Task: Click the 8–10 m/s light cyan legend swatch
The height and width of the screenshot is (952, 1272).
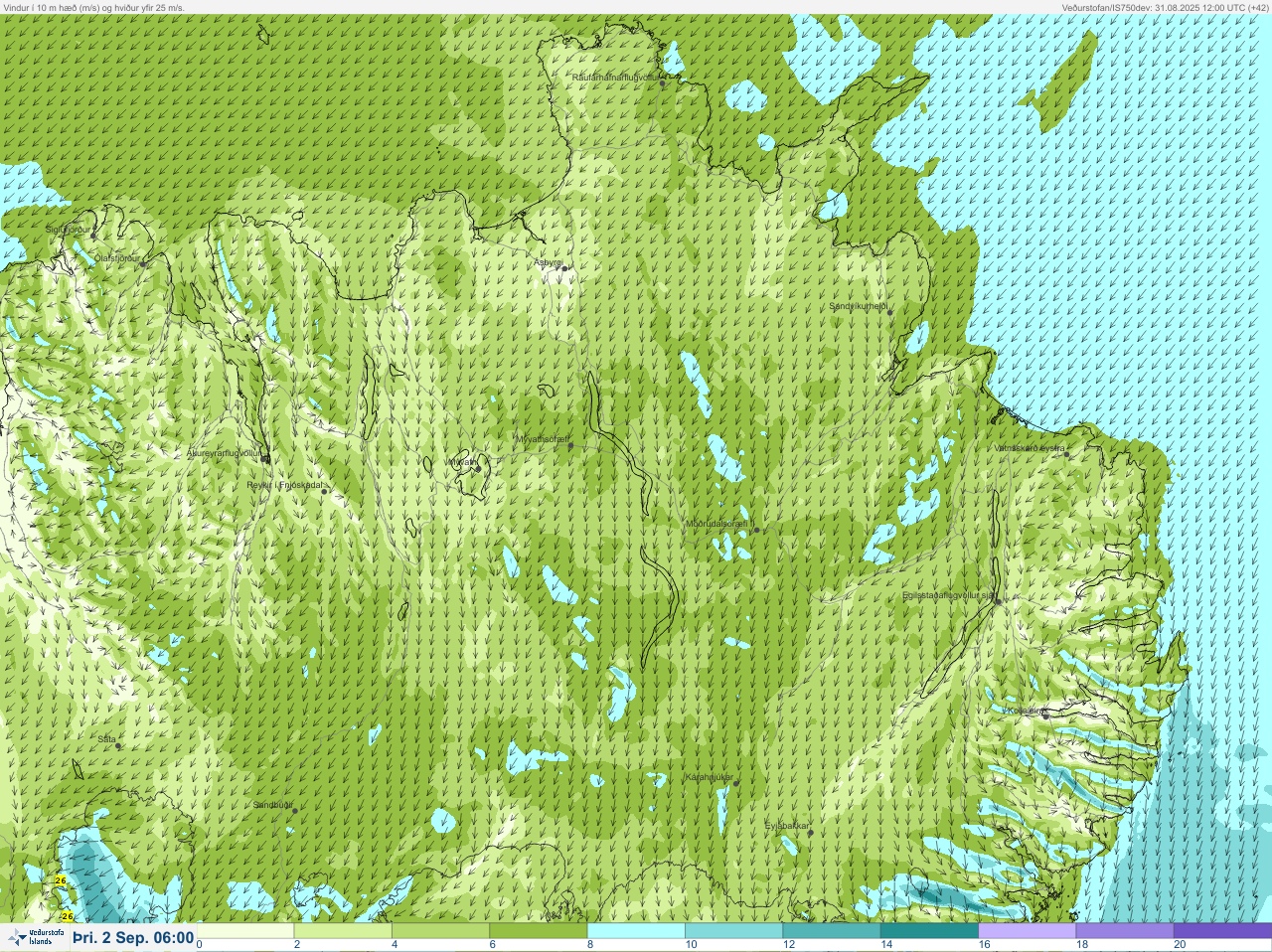Action: [636, 931]
